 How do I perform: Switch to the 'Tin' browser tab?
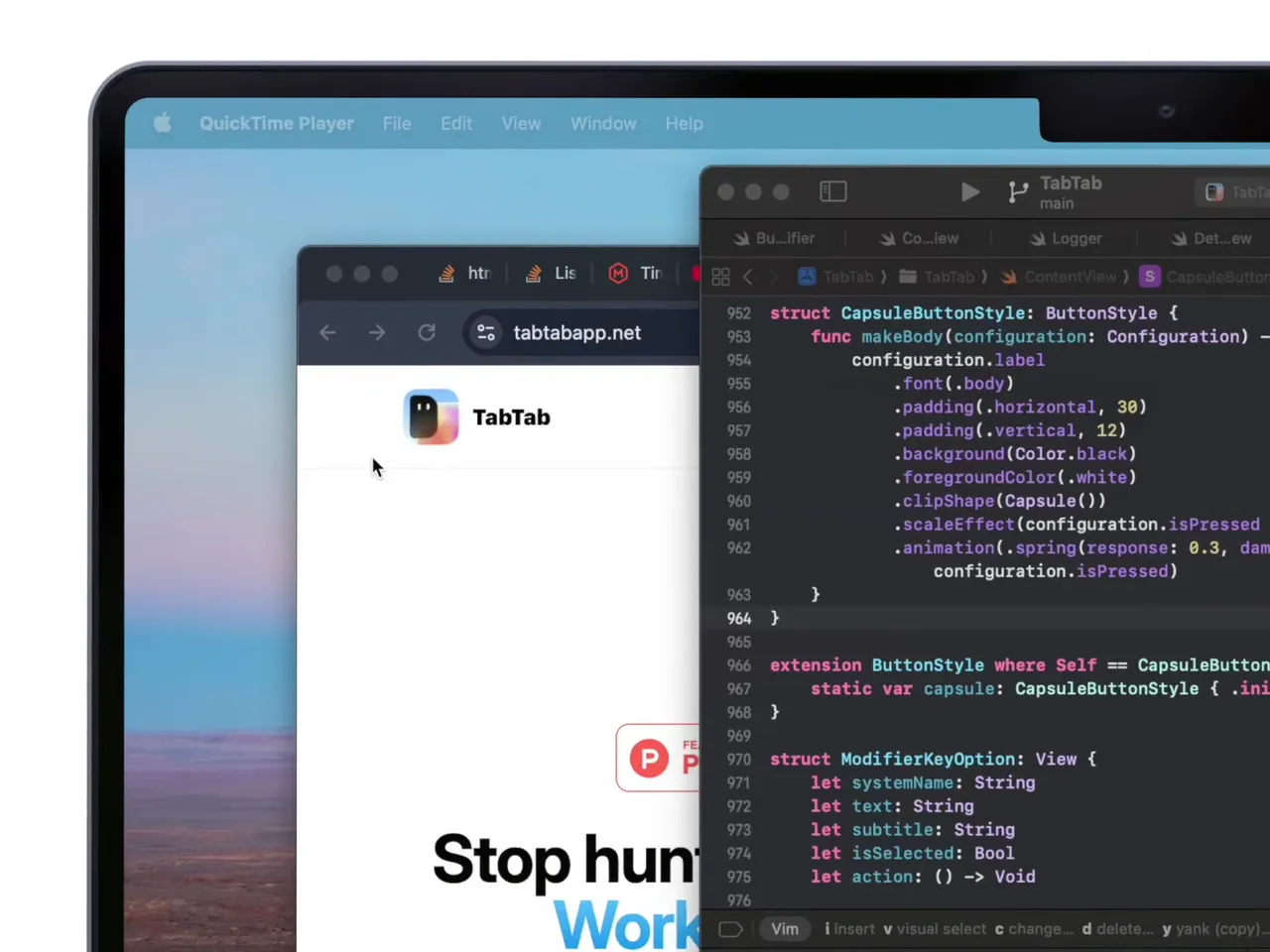[635, 274]
